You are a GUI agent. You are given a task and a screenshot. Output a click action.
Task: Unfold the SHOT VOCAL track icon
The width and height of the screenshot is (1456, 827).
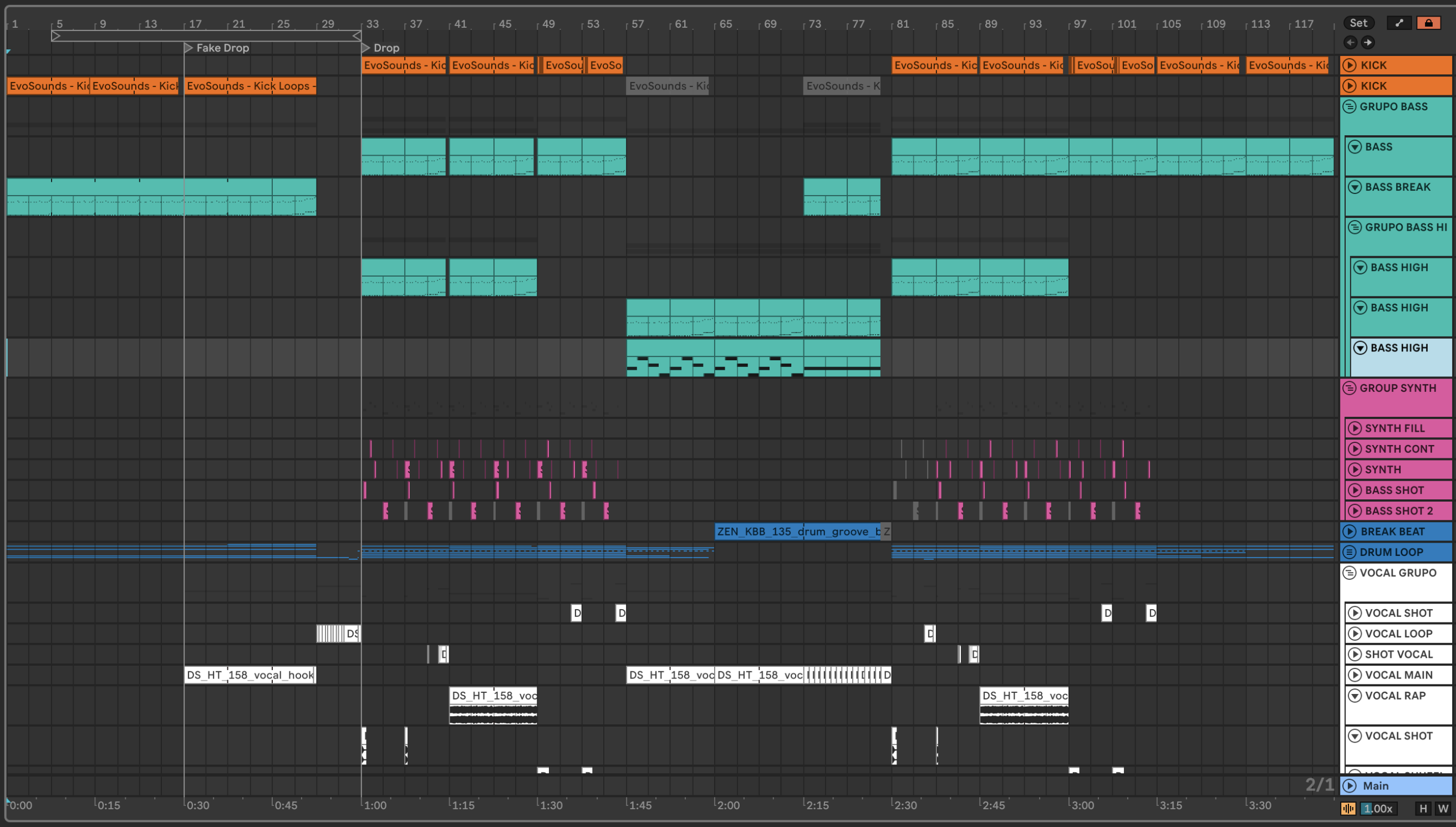[x=1355, y=654]
